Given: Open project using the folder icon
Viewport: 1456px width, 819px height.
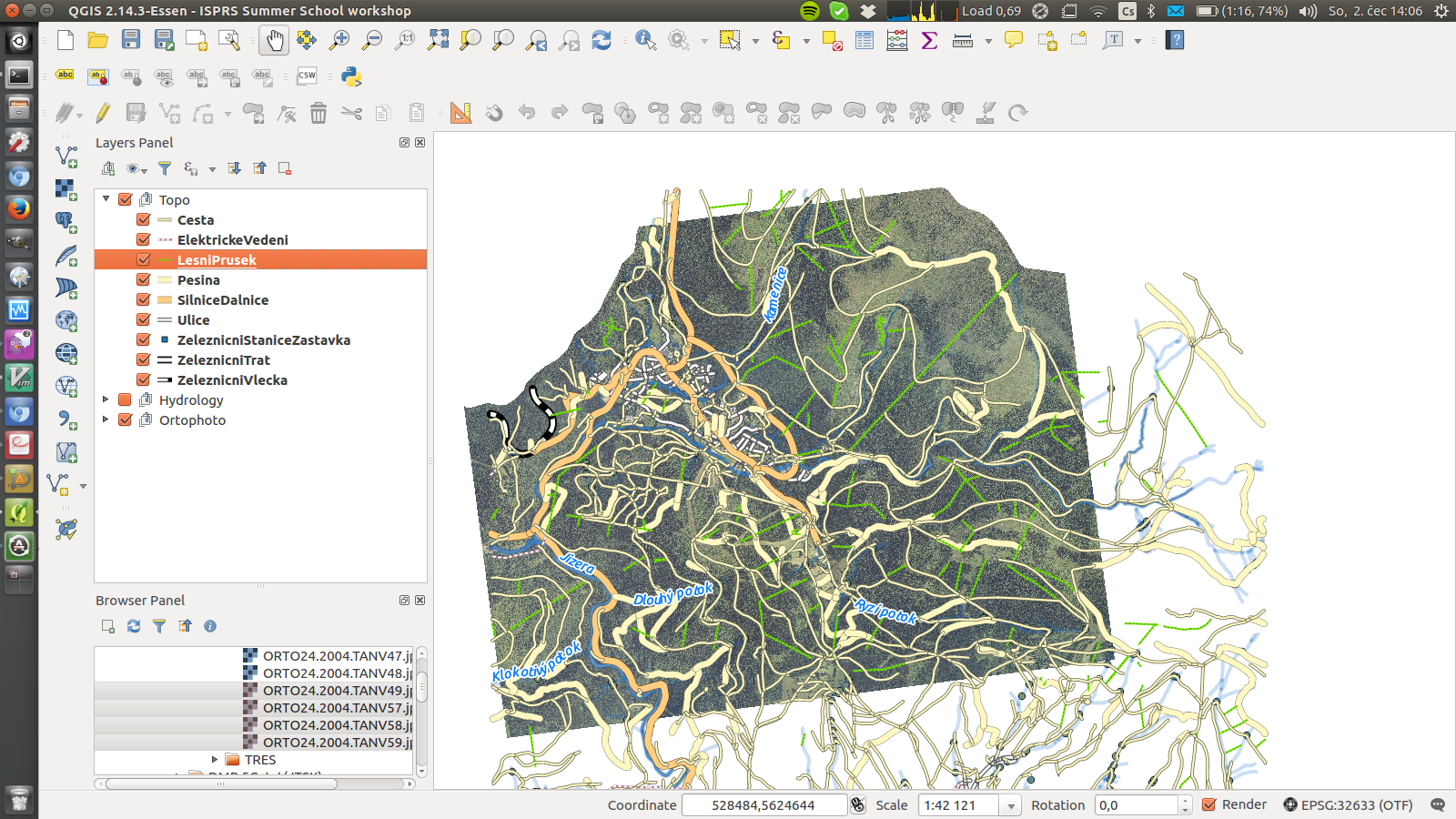Looking at the screenshot, I should 98,40.
